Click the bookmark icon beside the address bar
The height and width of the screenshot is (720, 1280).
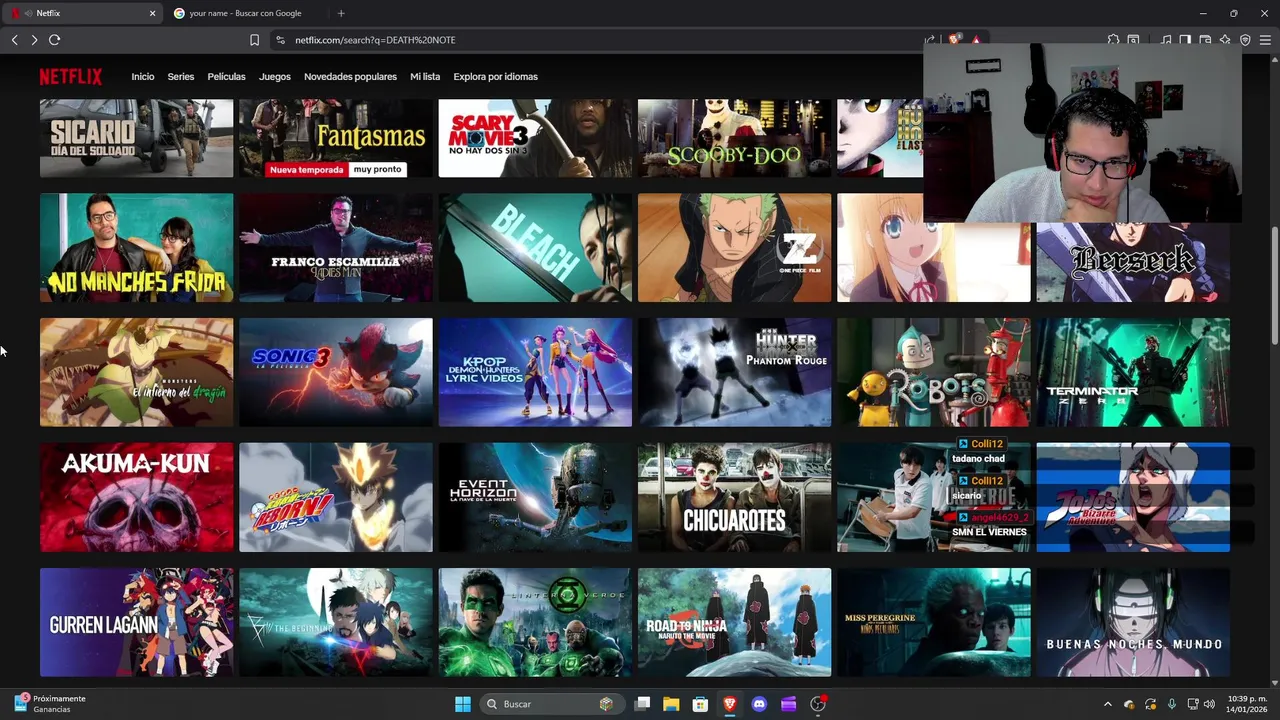(x=254, y=40)
